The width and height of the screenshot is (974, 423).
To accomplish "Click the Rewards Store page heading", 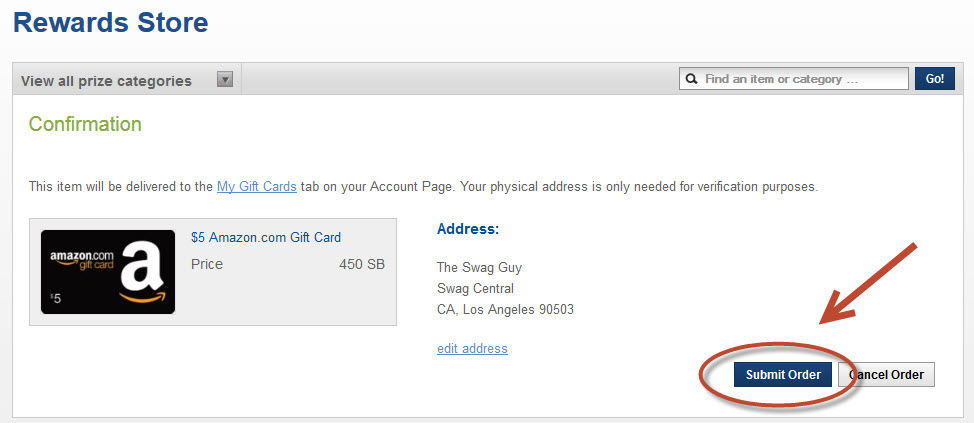I will pyautogui.click(x=111, y=22).
